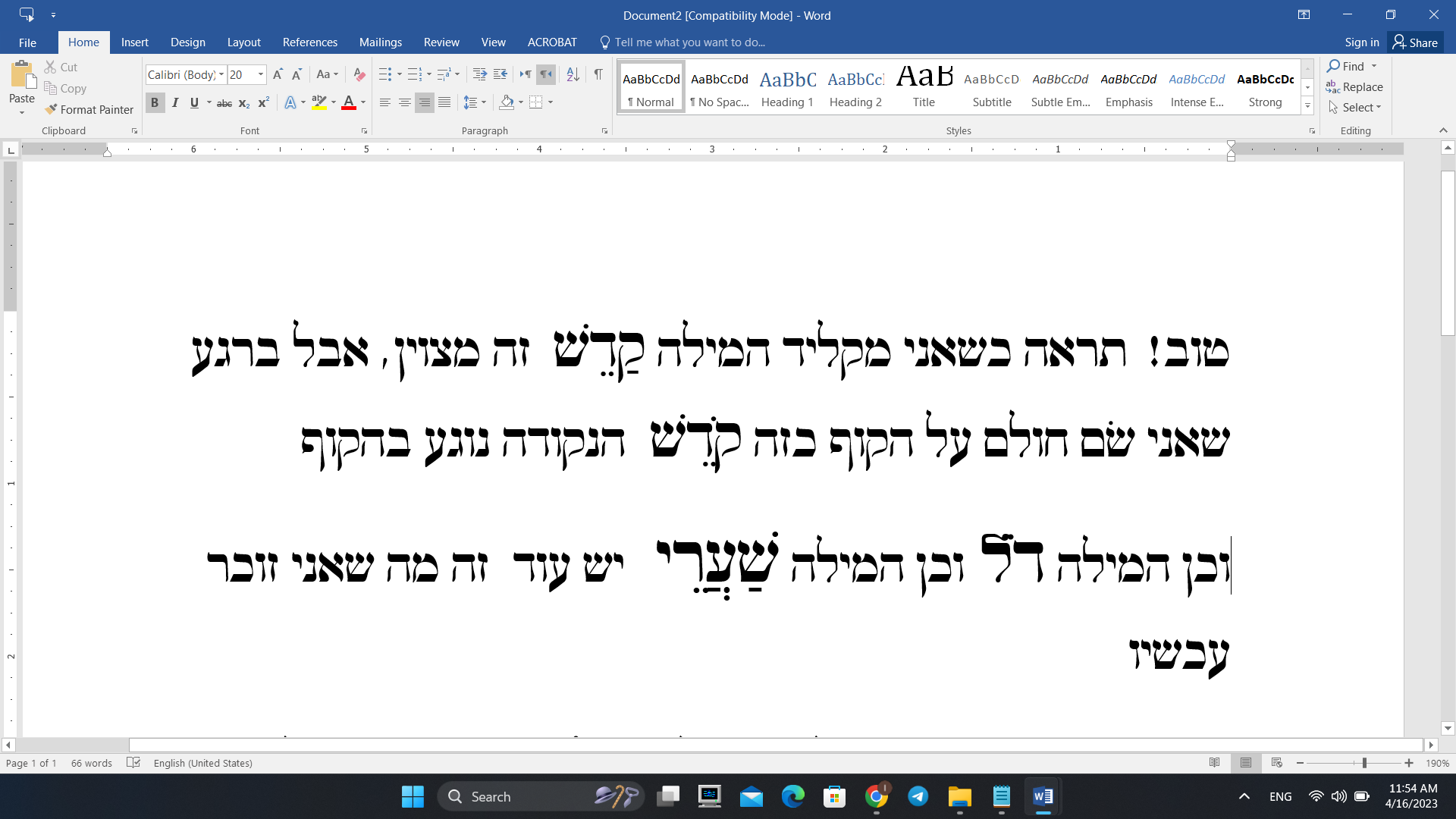The image size is (1456, 819).
Task: Click the Sort A-Z icon
Action: [x=573, y=74]
